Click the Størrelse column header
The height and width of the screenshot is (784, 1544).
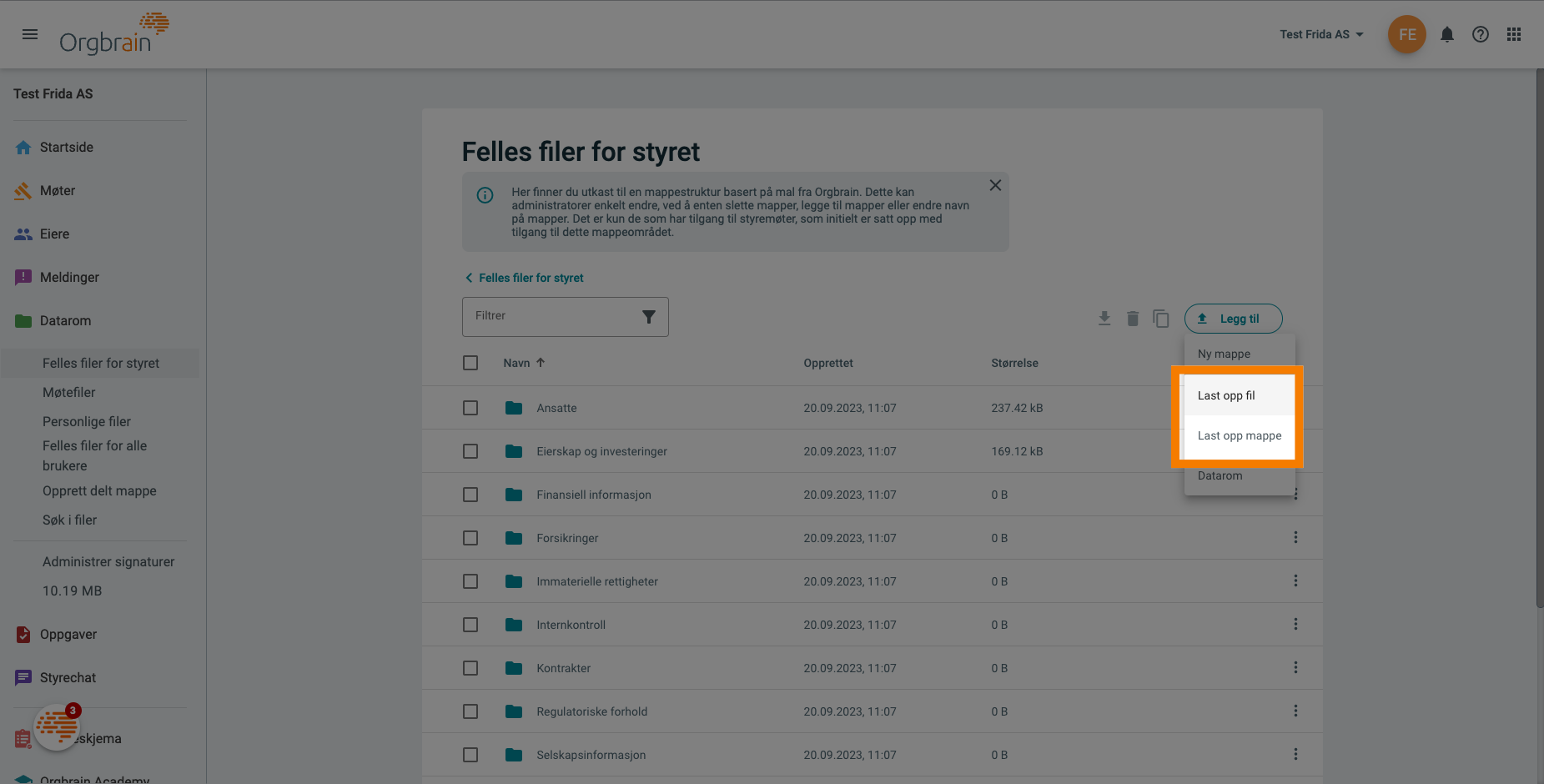pos(1014,363)
